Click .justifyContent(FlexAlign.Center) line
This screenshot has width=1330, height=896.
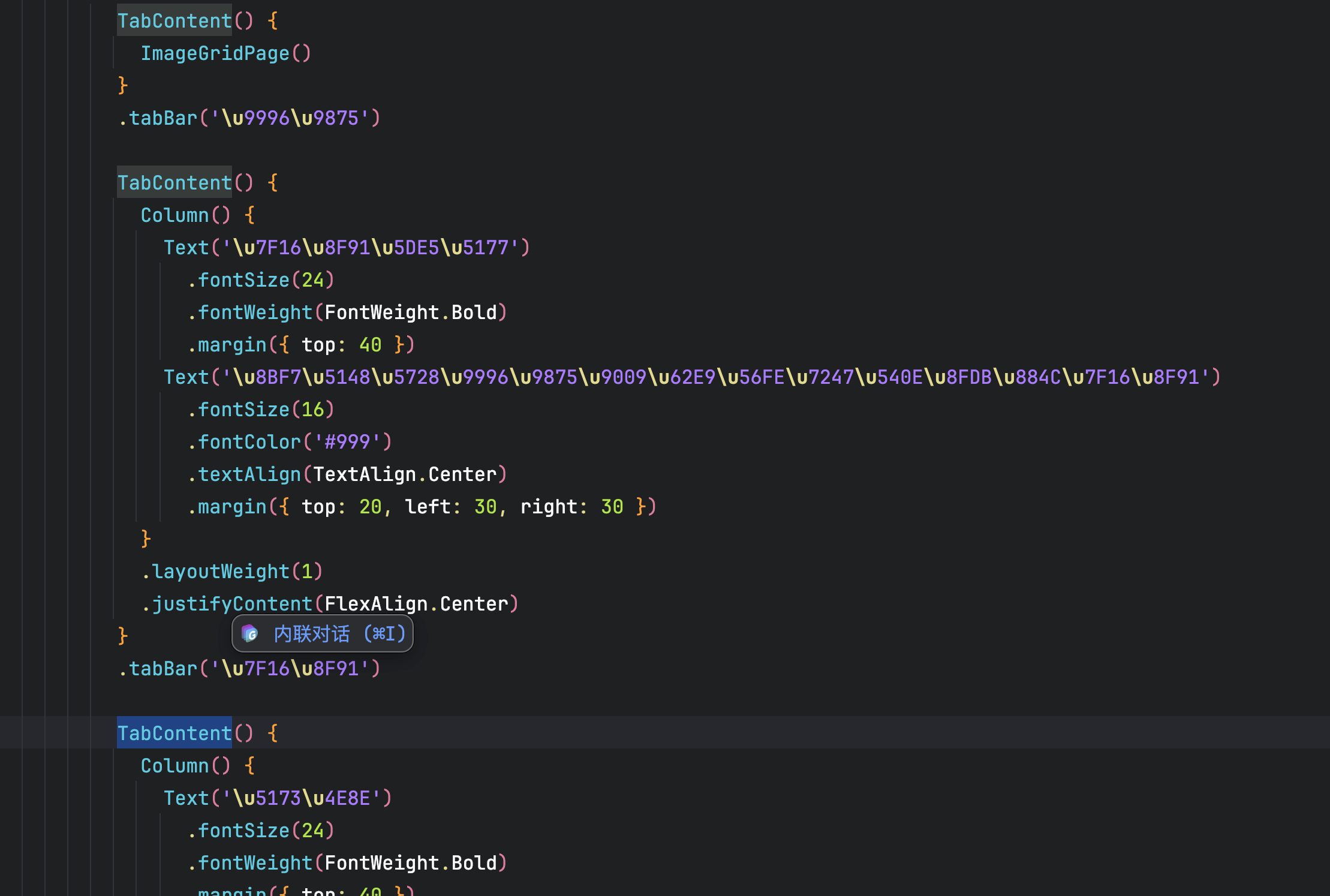click(330, 604)
